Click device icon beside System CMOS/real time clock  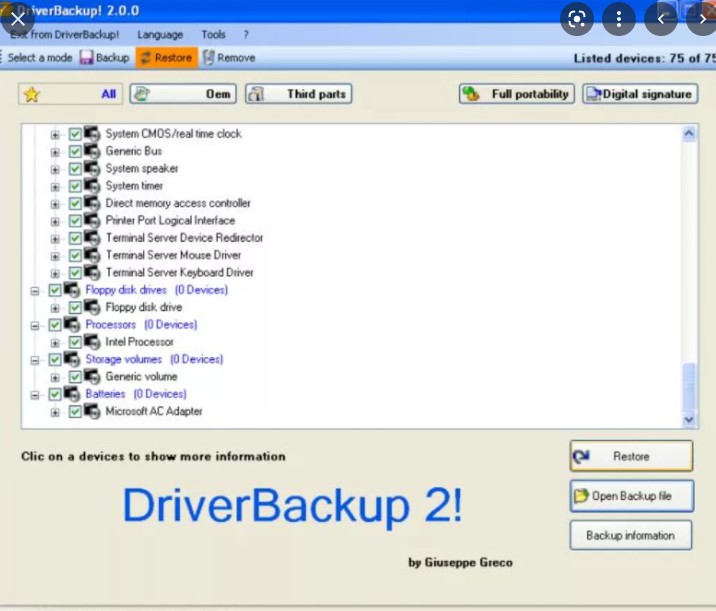pos(92,133)
